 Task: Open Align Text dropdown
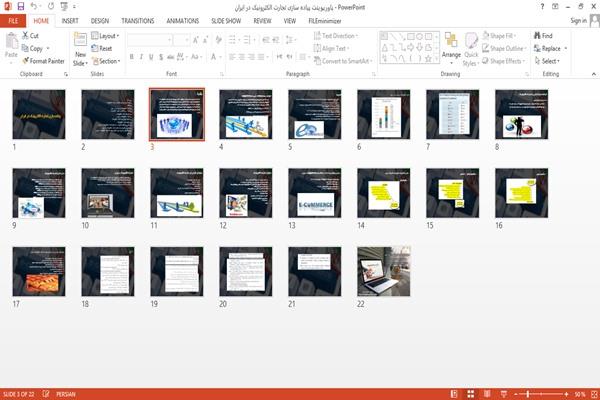(331, 48)
